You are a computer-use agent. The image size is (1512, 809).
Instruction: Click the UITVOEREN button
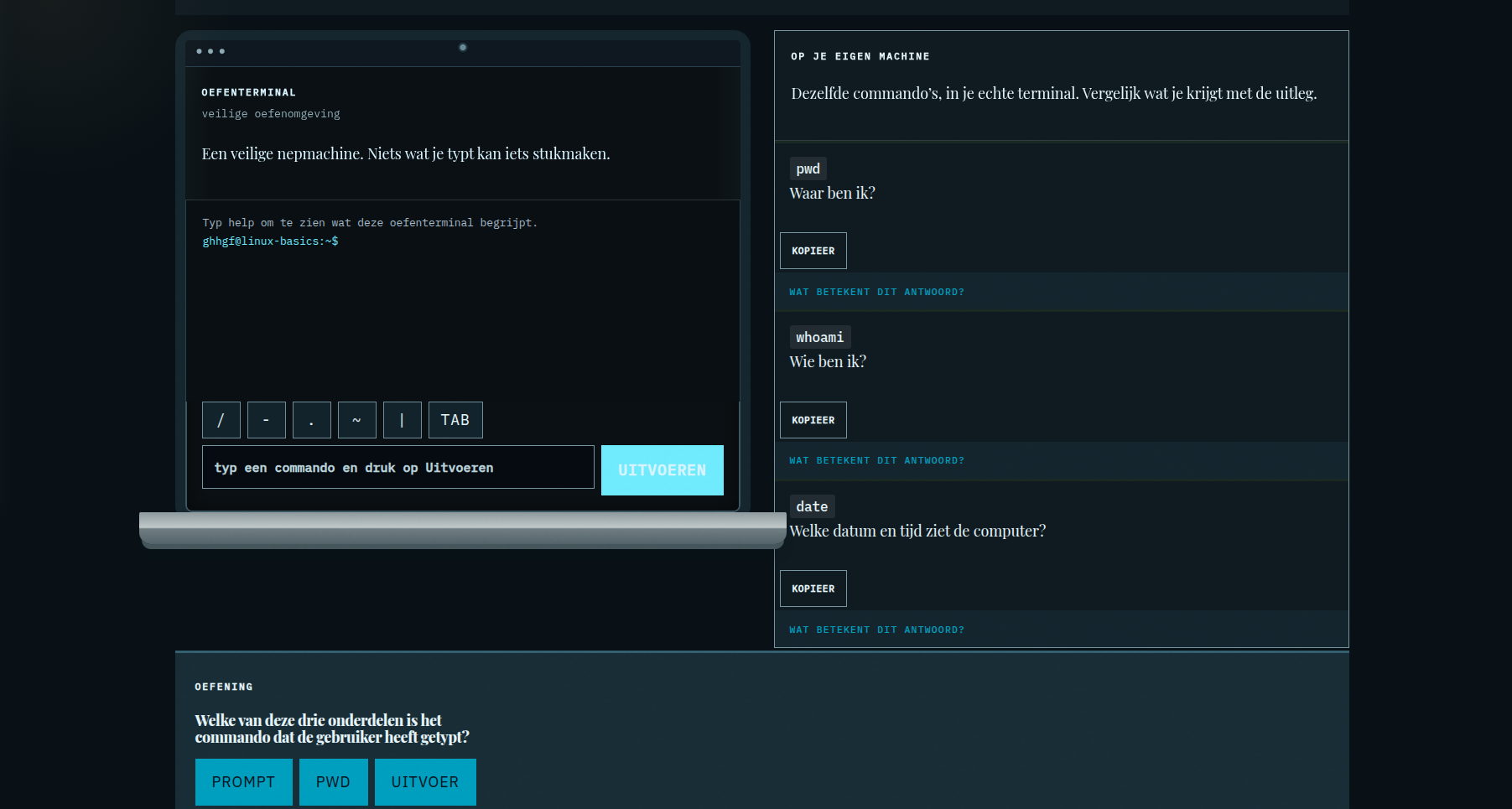point(662,470)
